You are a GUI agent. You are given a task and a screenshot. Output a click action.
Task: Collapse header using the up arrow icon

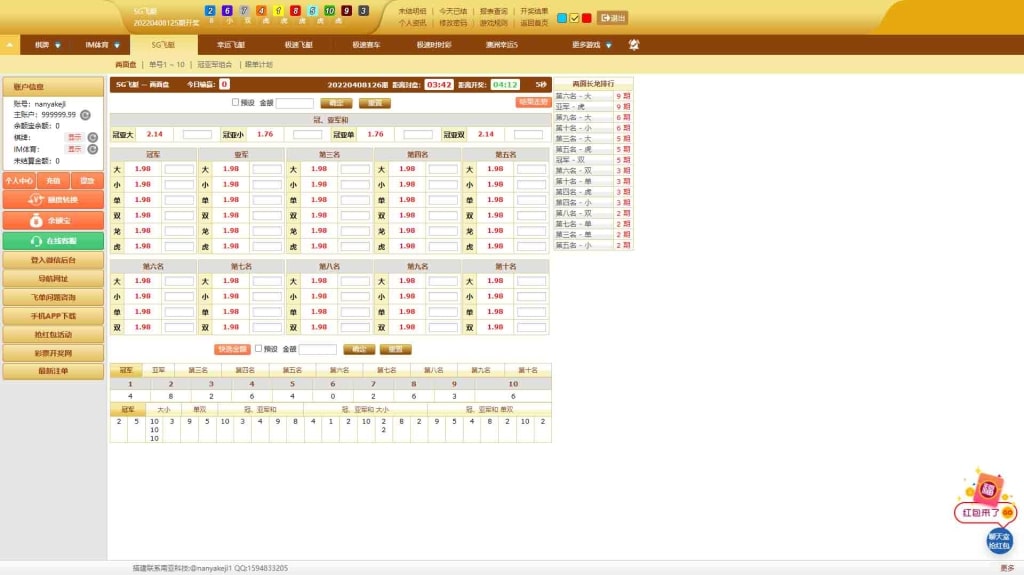[x=9, y=44]
